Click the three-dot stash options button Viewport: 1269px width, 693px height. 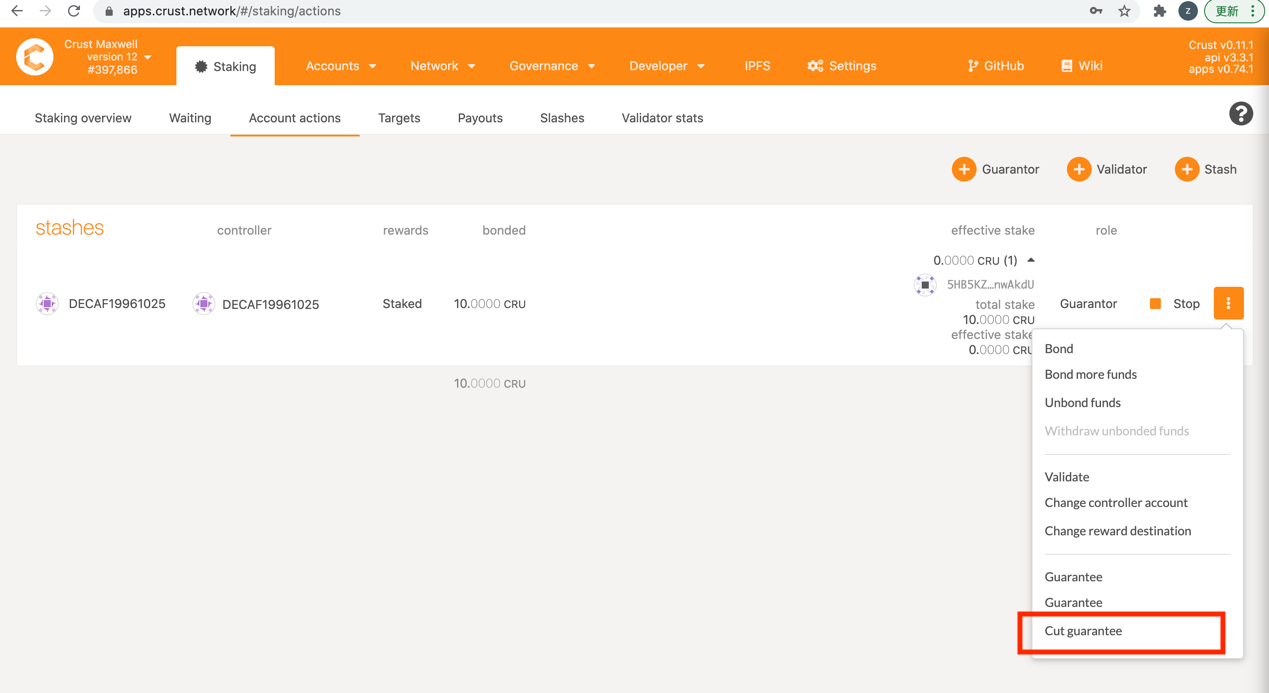click(1228, 303)
